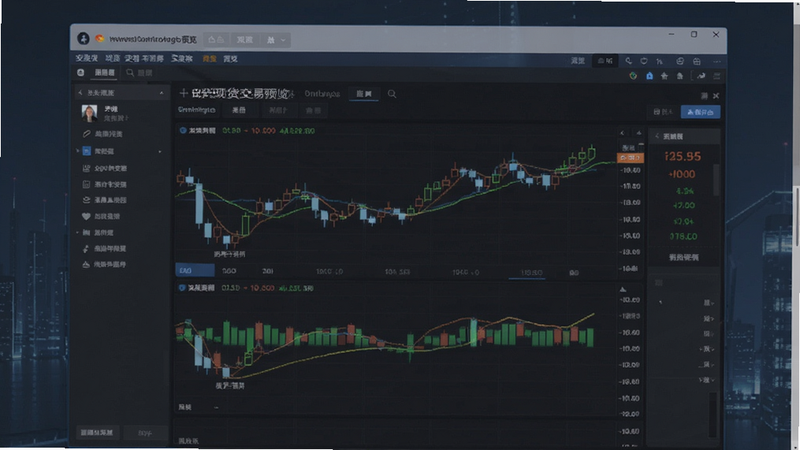Click the orange app logo in title bar
800x450 pixels.
(x=99, y=39)
